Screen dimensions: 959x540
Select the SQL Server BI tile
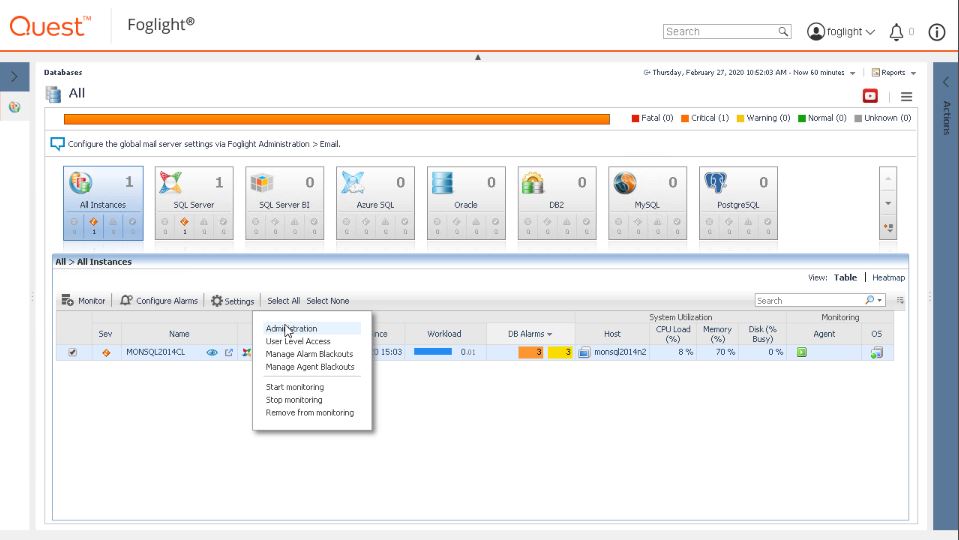click(284, 203)
